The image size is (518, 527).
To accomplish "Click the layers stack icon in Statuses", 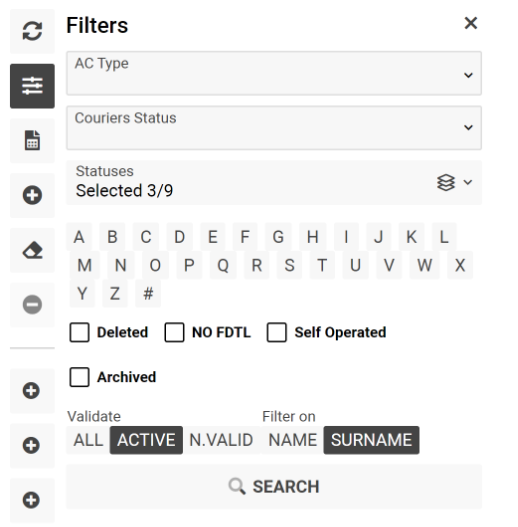I will click(x=446, y=183).
